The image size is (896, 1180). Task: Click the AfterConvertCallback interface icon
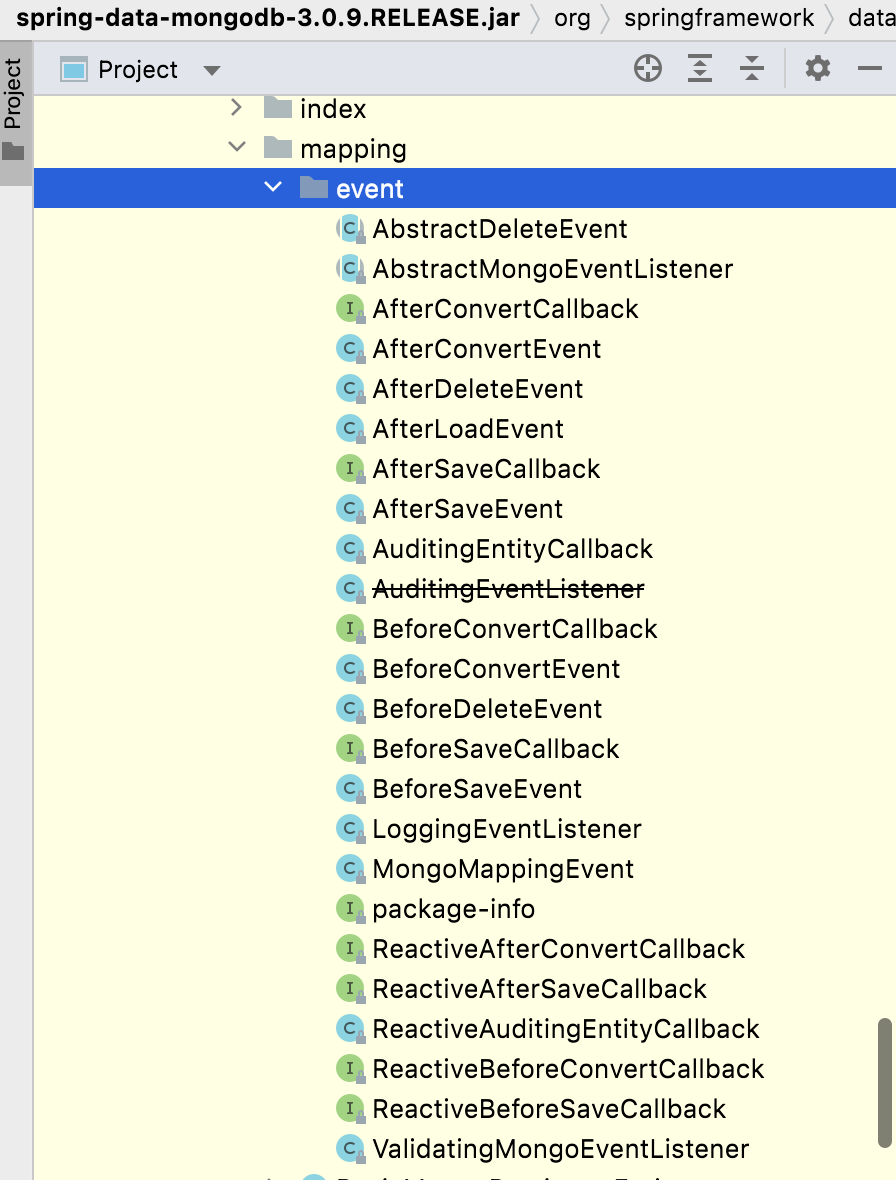pyautogui.click(x=350, y=309)
